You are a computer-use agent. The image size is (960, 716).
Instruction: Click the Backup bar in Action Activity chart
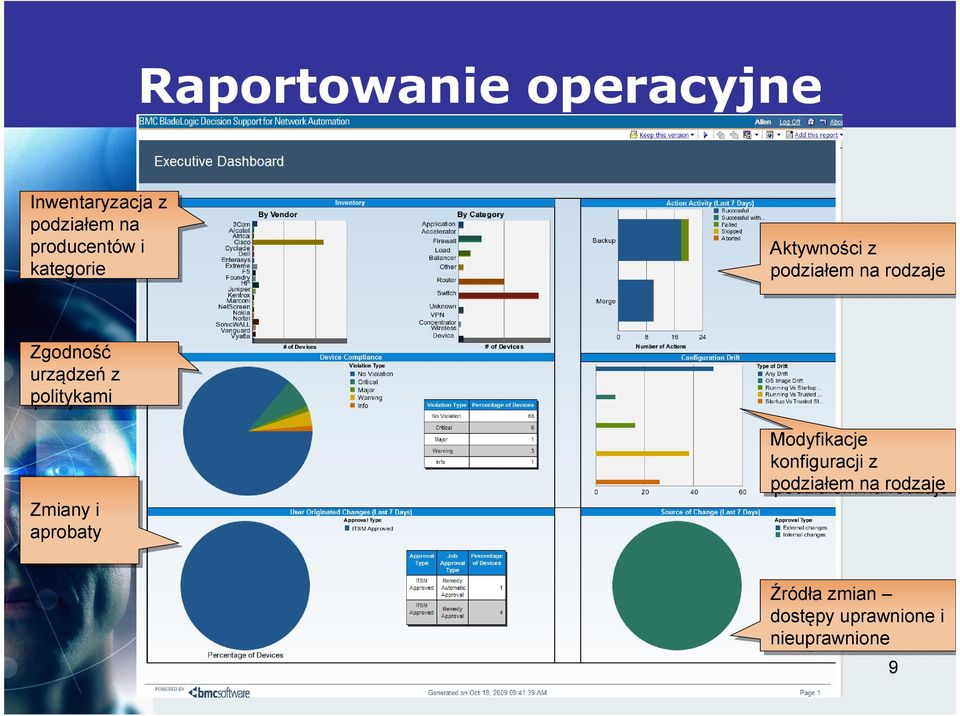point(653,240)
